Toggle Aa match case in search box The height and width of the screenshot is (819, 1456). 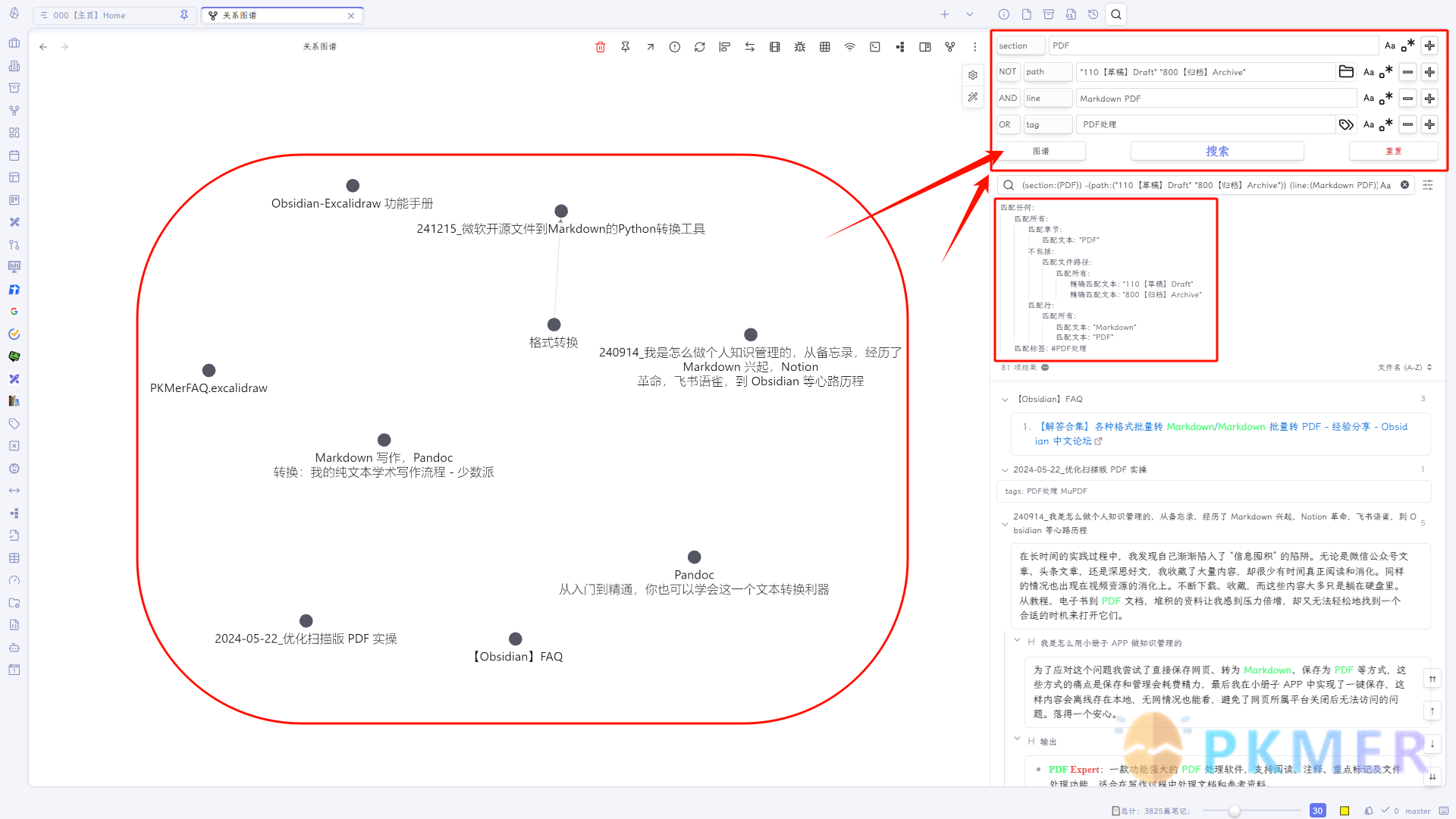click(x=1385, y=185)
